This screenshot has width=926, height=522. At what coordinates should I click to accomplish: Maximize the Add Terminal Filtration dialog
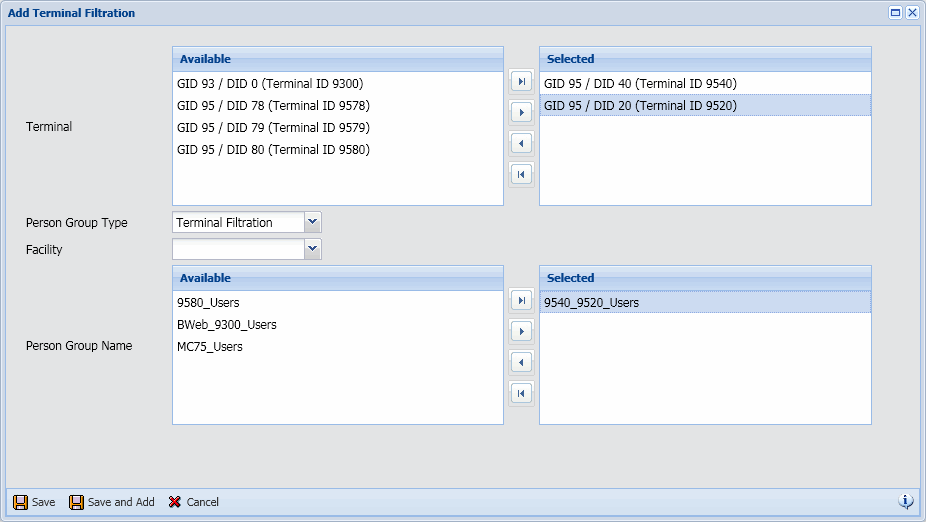[x=896, y=13]
